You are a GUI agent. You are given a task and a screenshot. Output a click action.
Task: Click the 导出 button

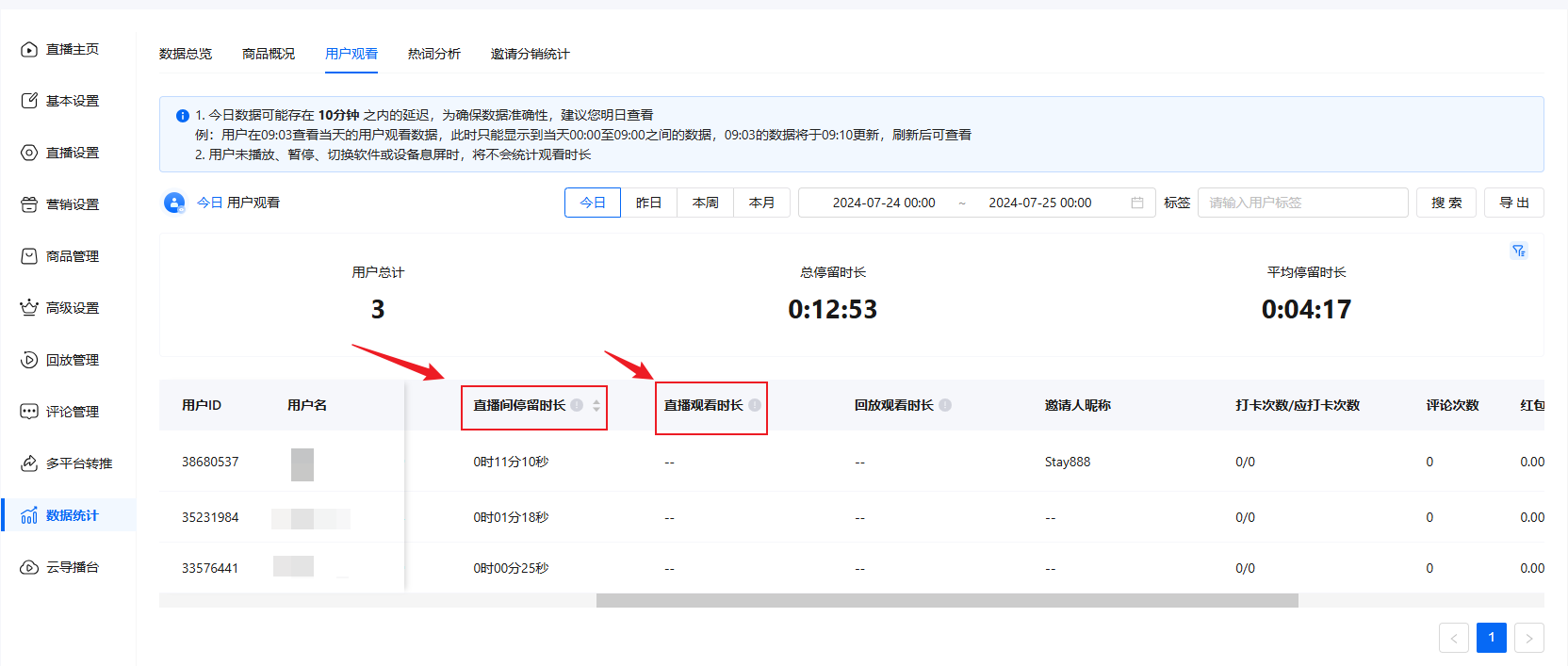coord(1513,203)
